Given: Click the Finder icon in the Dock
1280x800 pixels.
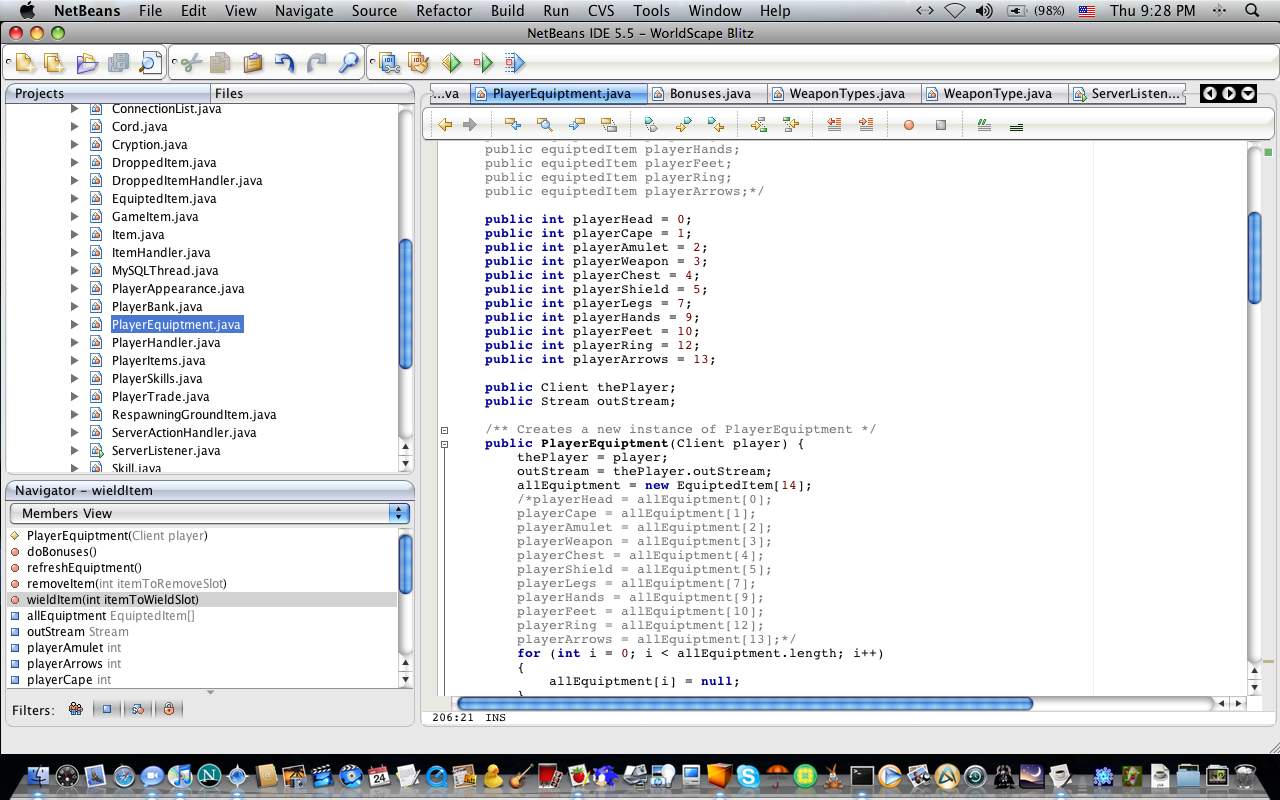Looking at the screenshot, I should pyautogui.click(x=38, y=775).
